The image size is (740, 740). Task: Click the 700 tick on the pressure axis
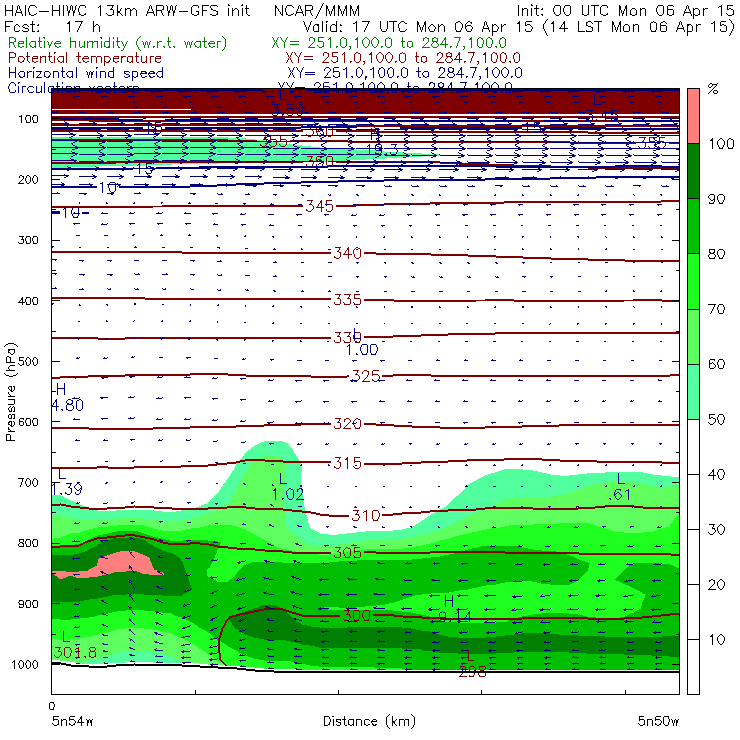[28, 483]
